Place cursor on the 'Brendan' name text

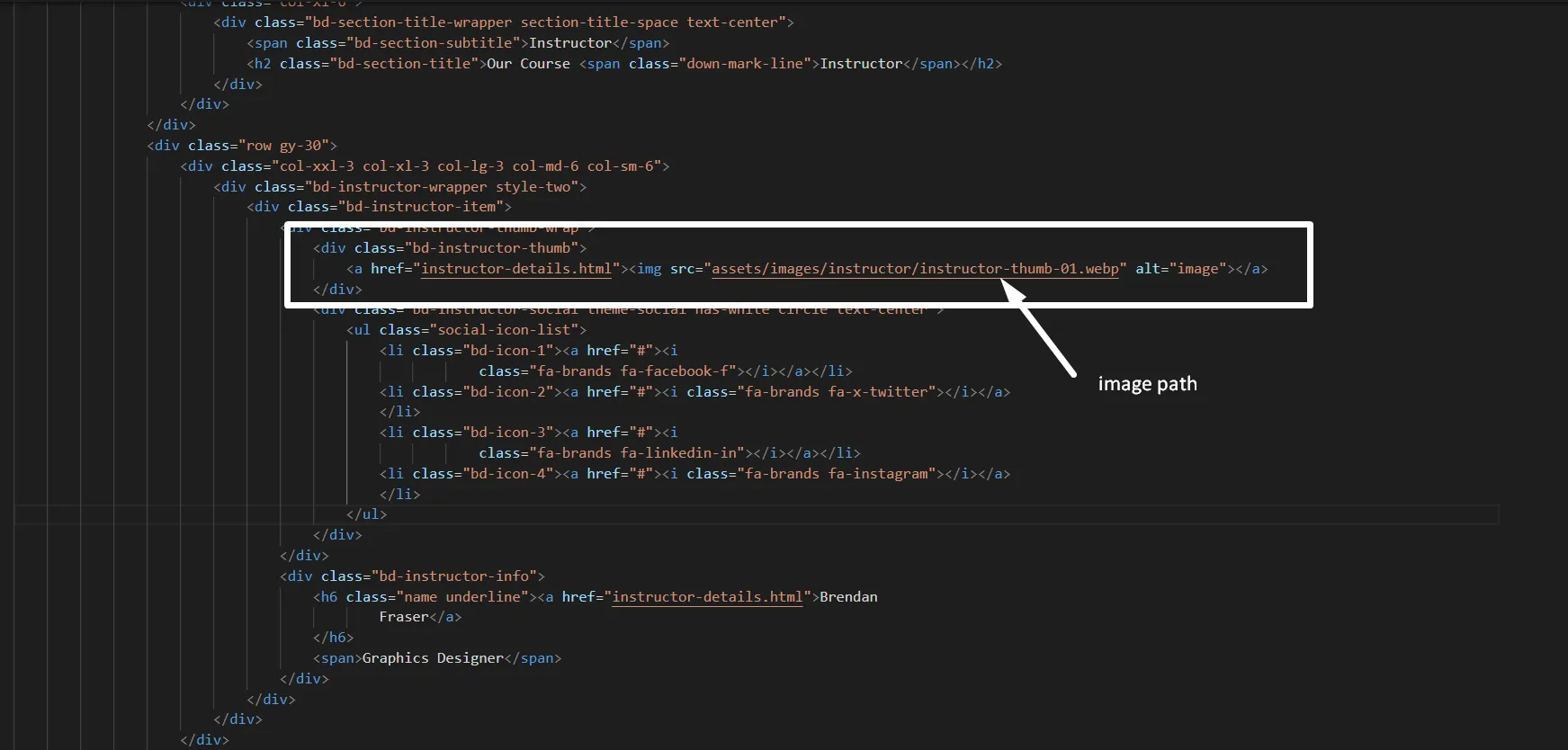pyautogui.click(x=848, y=597)
